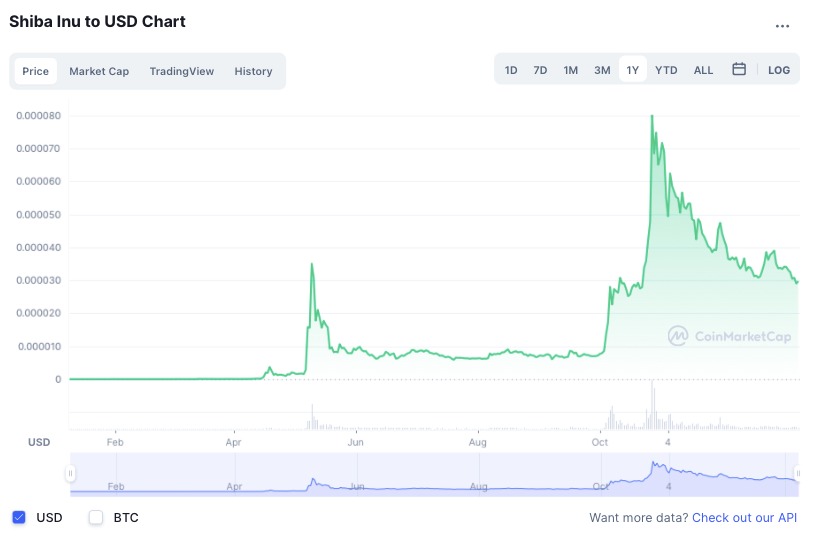The width and height of the screenshot is (815, 556).
Task: Open the calendar date range picker
Action: [739, 70]
